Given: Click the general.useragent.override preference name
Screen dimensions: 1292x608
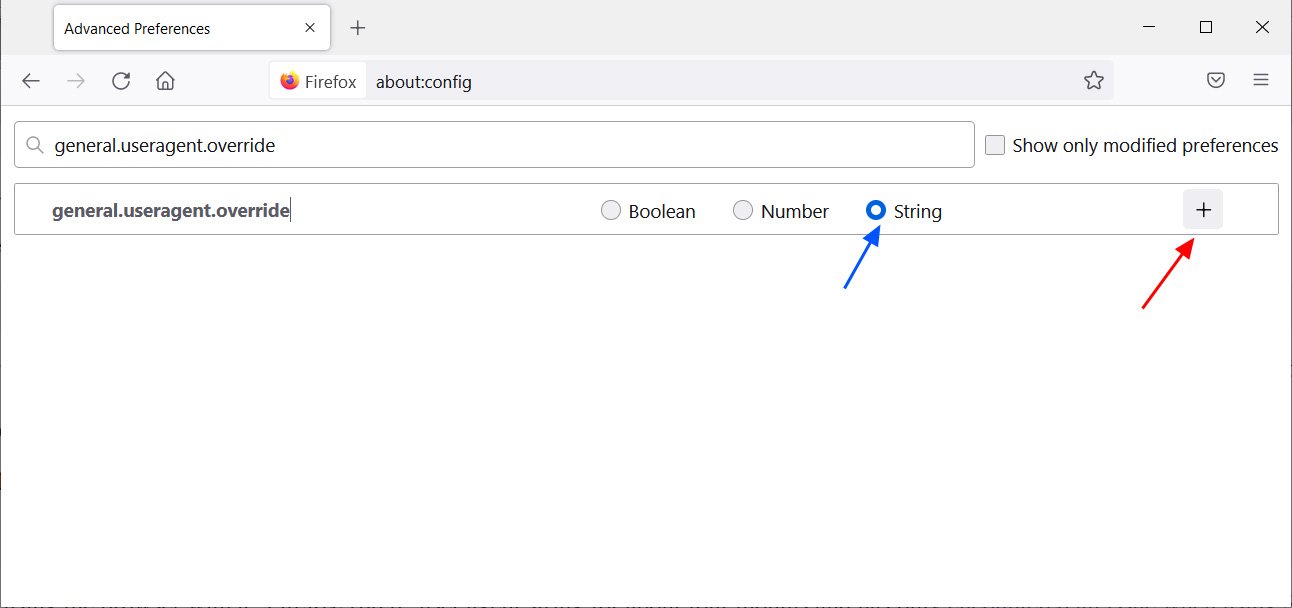Looking at the screenshot, I should (x=171, y=211).
